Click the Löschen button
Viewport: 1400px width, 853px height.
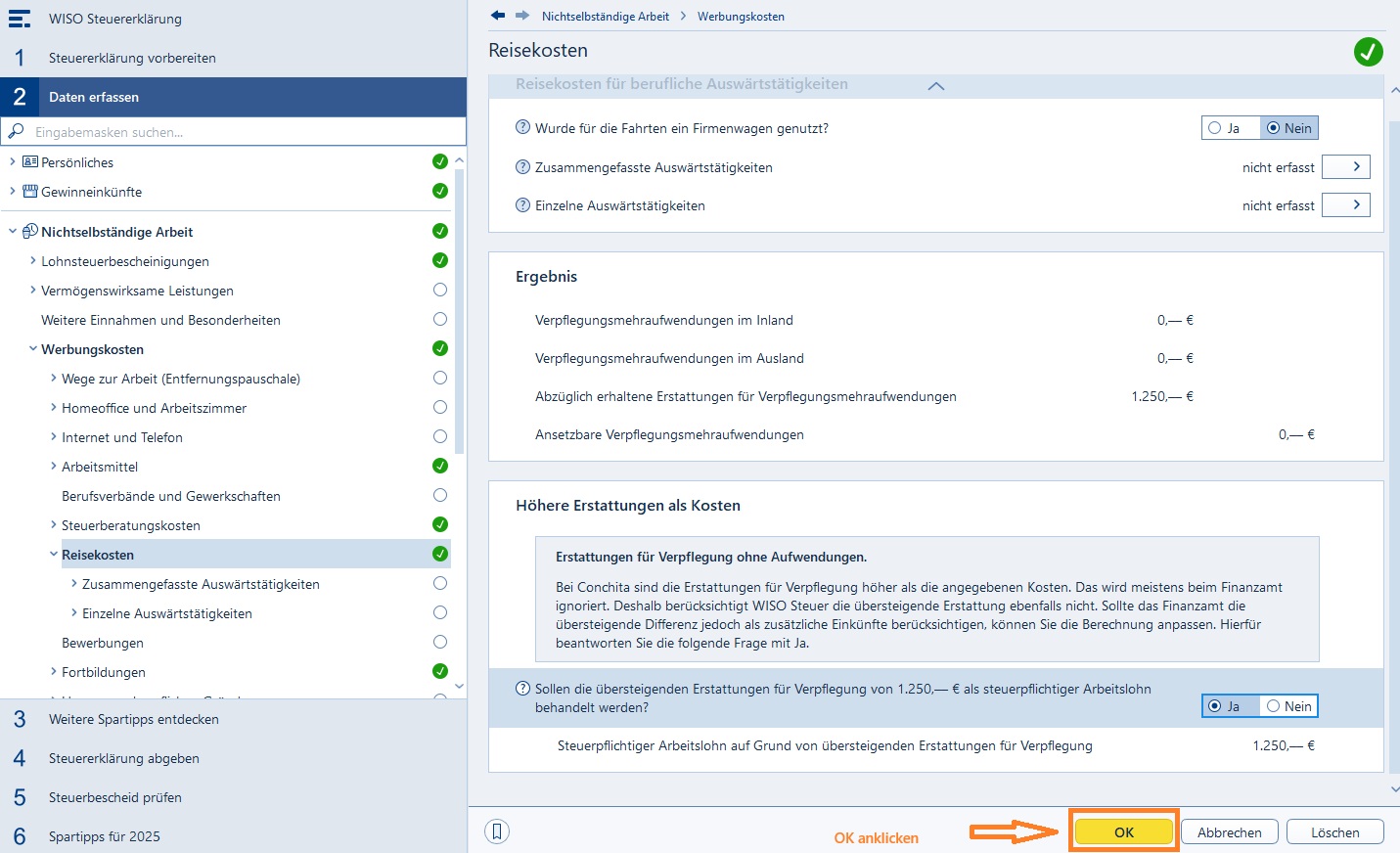1334,831
